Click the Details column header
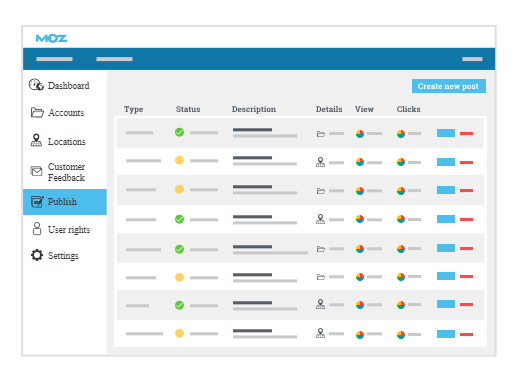The width and height of the screenshot is (517, 384). pos(329,109)
